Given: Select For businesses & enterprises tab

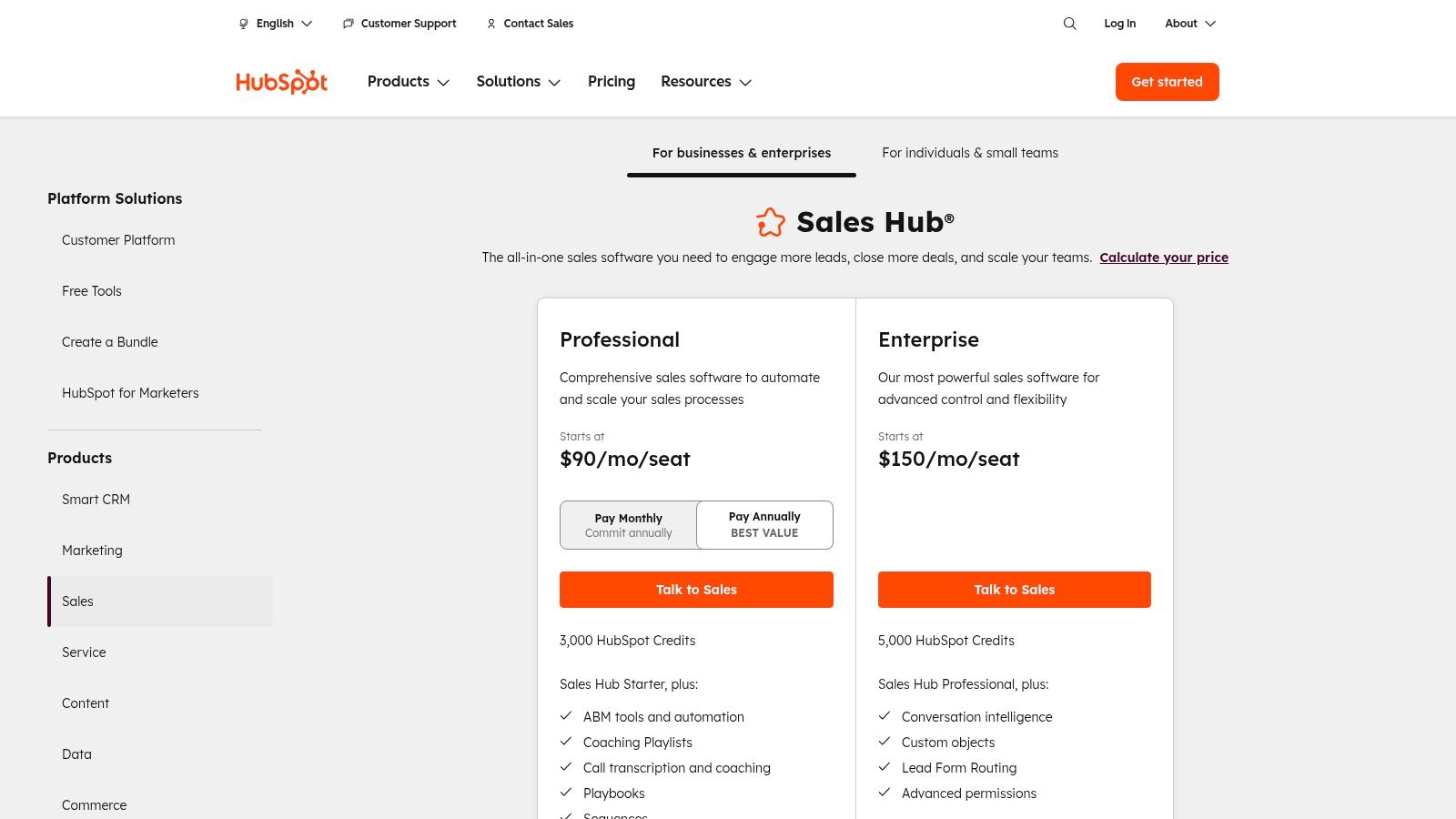Looking at the screenshot, I should [741, 153].
